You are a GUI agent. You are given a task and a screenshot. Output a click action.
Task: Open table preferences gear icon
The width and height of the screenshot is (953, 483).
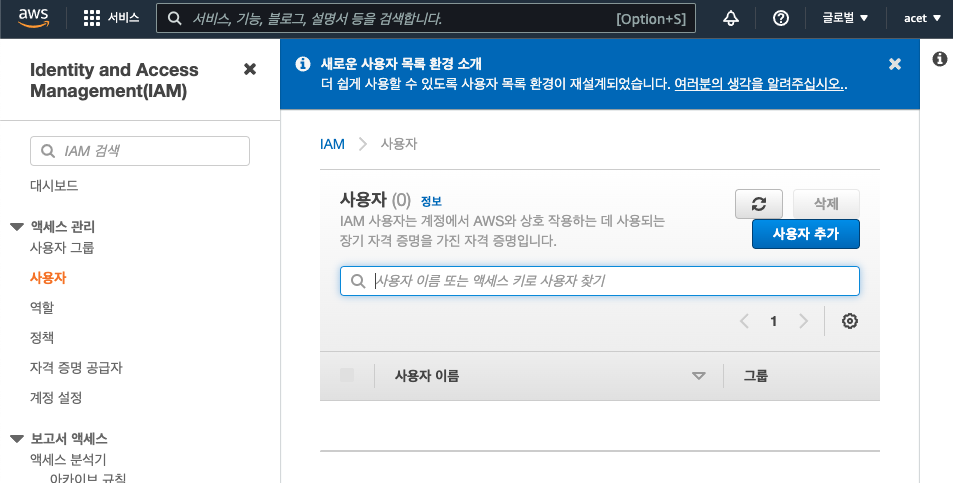coord(850,321)
